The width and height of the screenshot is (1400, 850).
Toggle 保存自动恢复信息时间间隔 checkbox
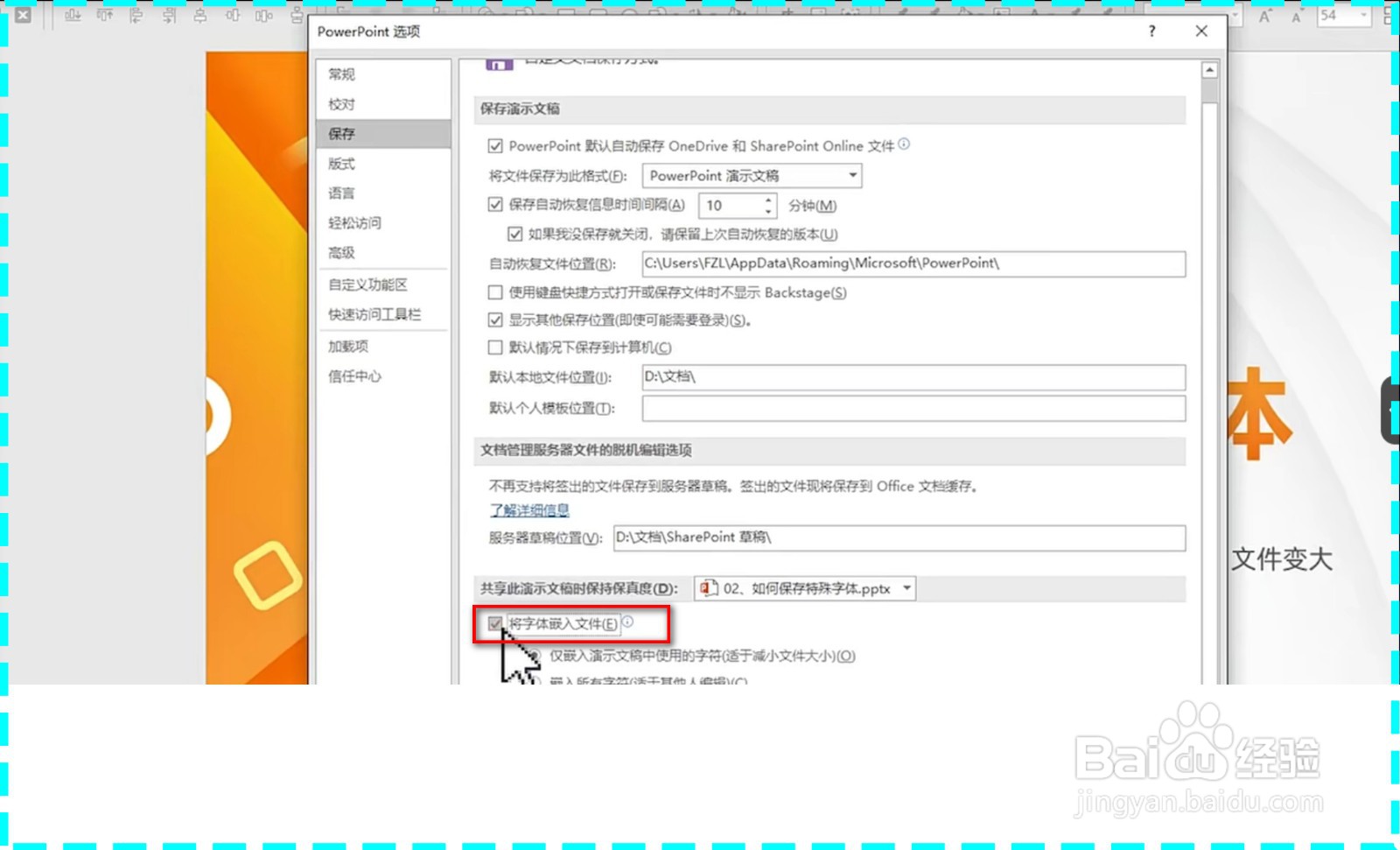click(x=495, y=205)
